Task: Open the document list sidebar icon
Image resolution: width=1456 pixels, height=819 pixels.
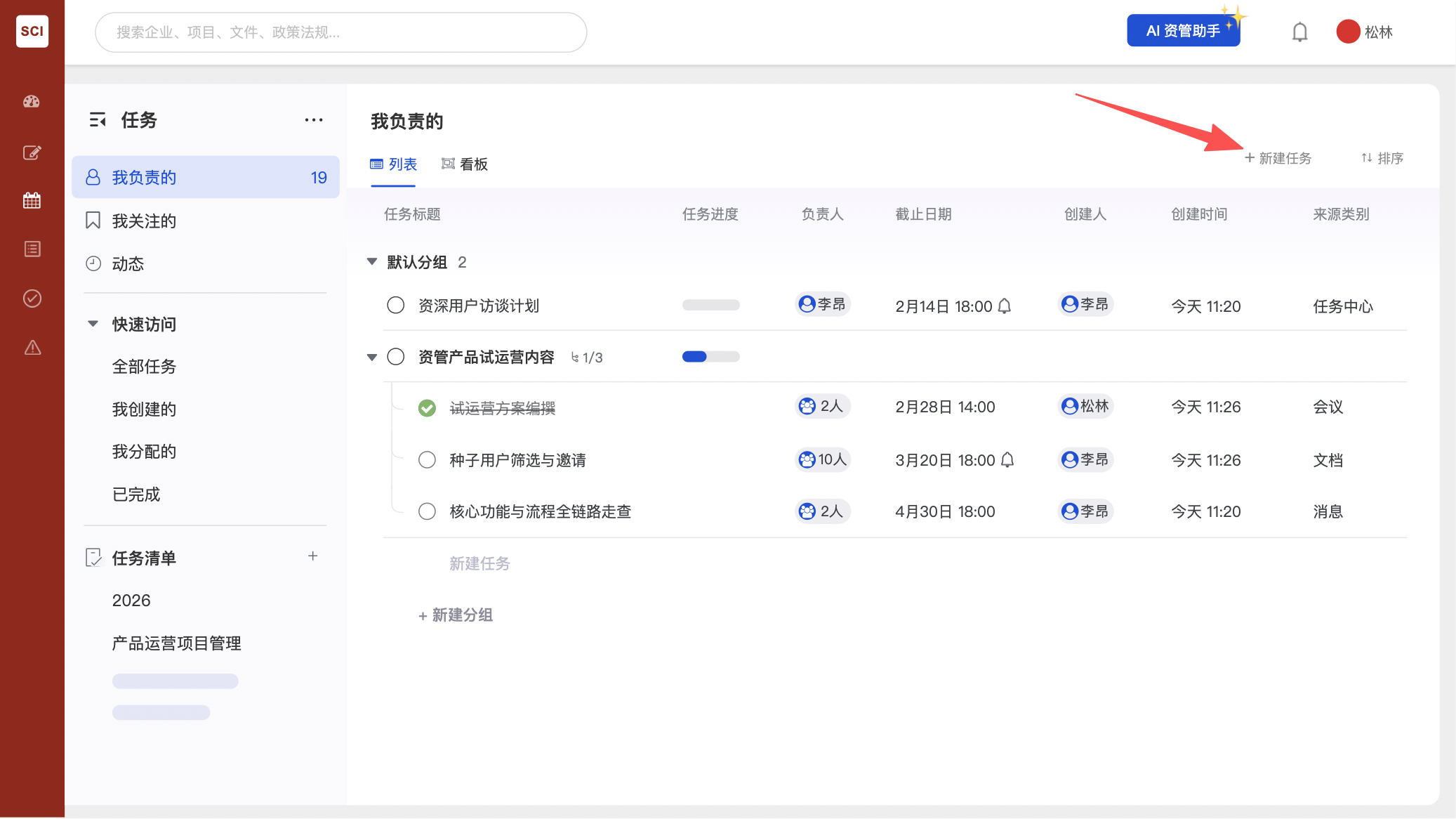Action: pyautogui.click(x=32, y=249)
